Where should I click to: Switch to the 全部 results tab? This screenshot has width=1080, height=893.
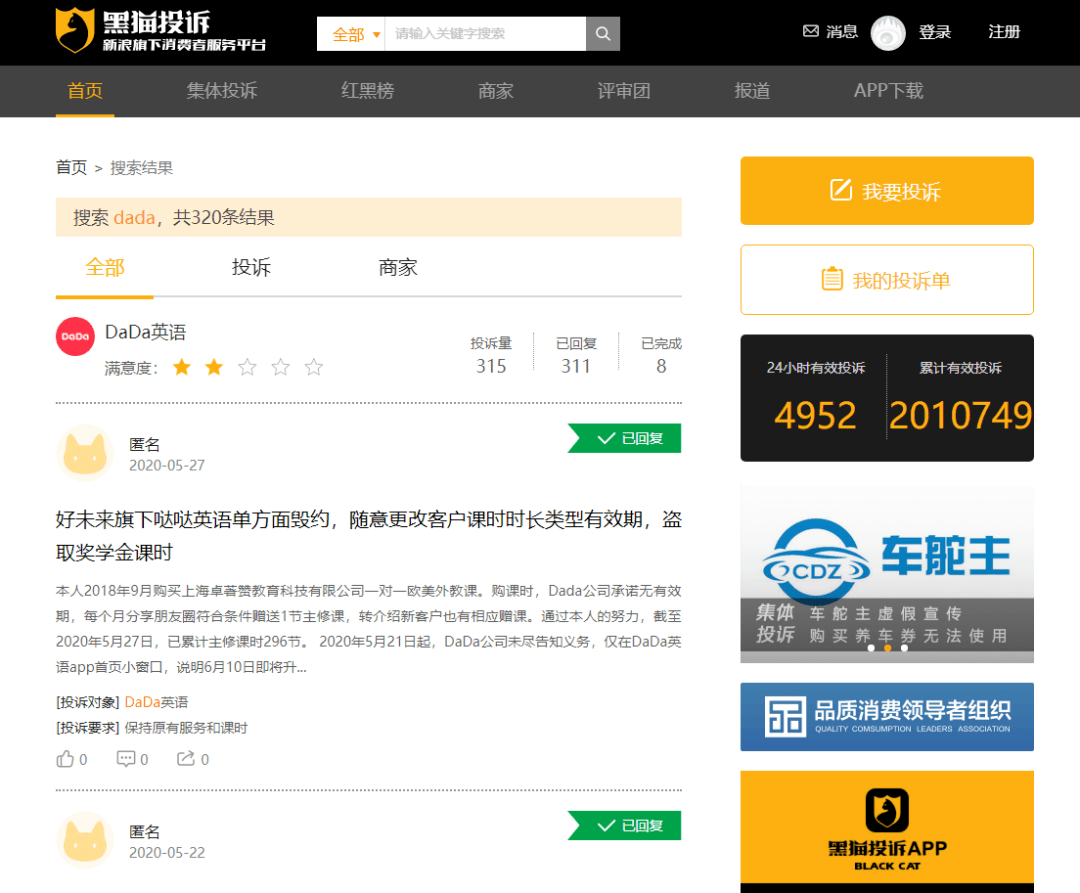tap(105, 267)
